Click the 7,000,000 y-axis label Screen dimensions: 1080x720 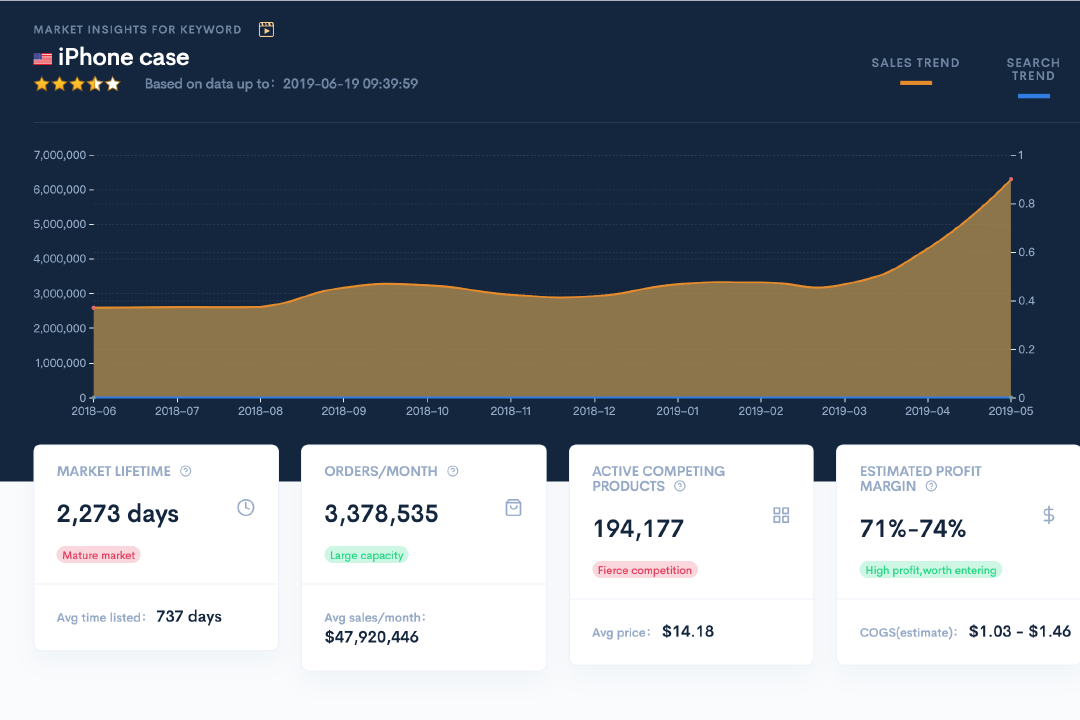click(x=60, y=155)
